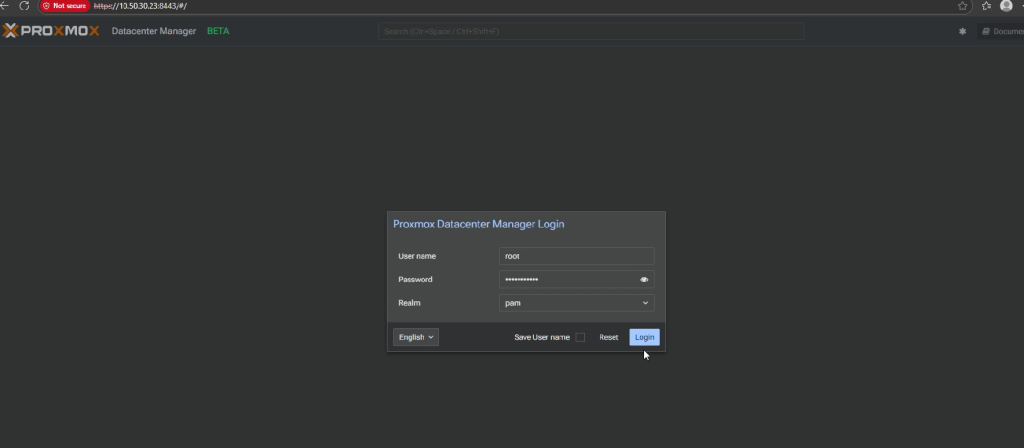
Task: Click into the Password field
Action: [566, 280]
